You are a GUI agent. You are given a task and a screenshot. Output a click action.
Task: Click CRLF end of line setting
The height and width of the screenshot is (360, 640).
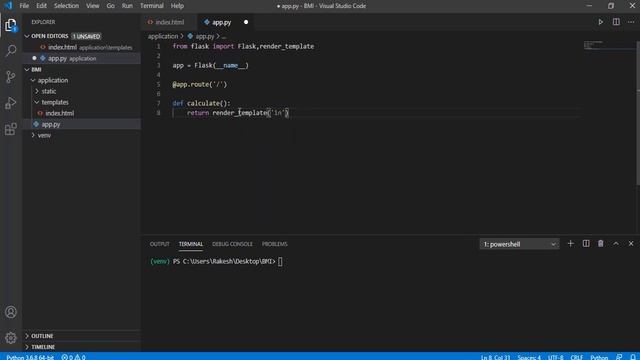point(576,357)
